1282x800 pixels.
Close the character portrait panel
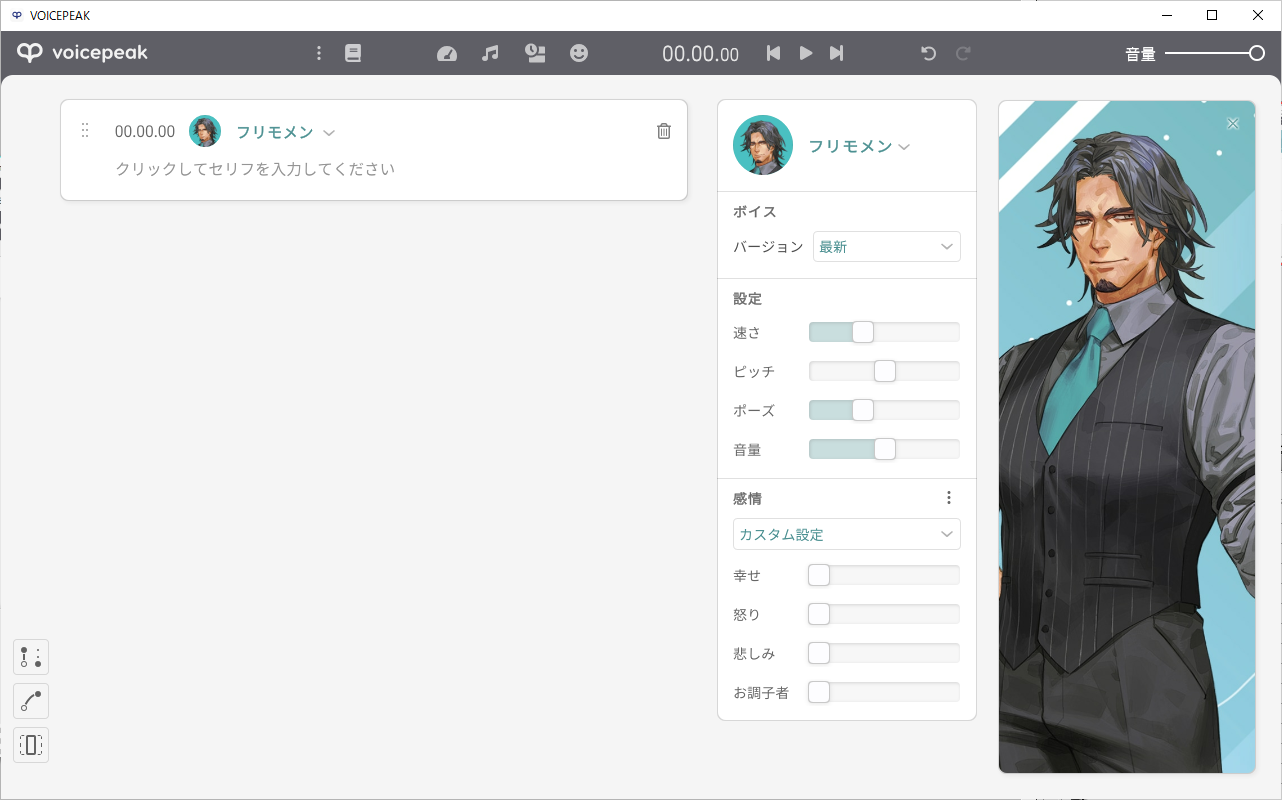point(1233,123)
